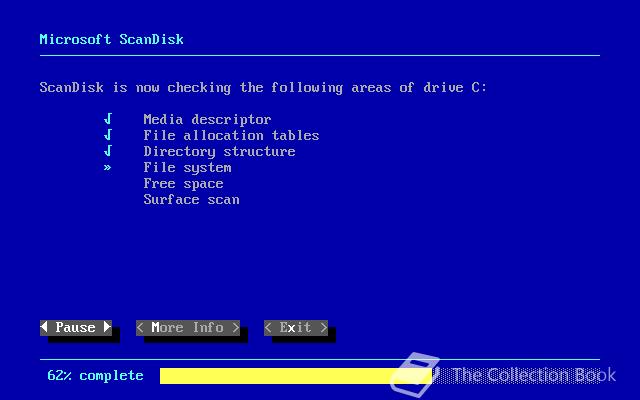Click the checkmark beside Directory structure
Image resolution: width=640 pixels, height=400 pixels.
point(108,151)
